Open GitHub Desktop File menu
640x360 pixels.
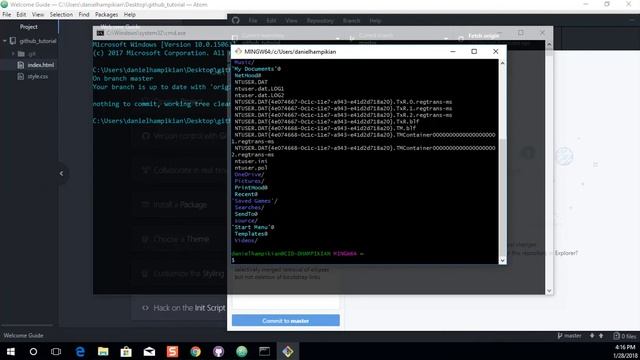pyautogui.click(x=253, y=20)
